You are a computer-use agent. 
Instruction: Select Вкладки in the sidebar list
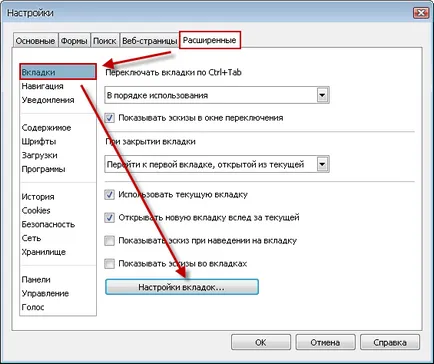coord(58,72)
